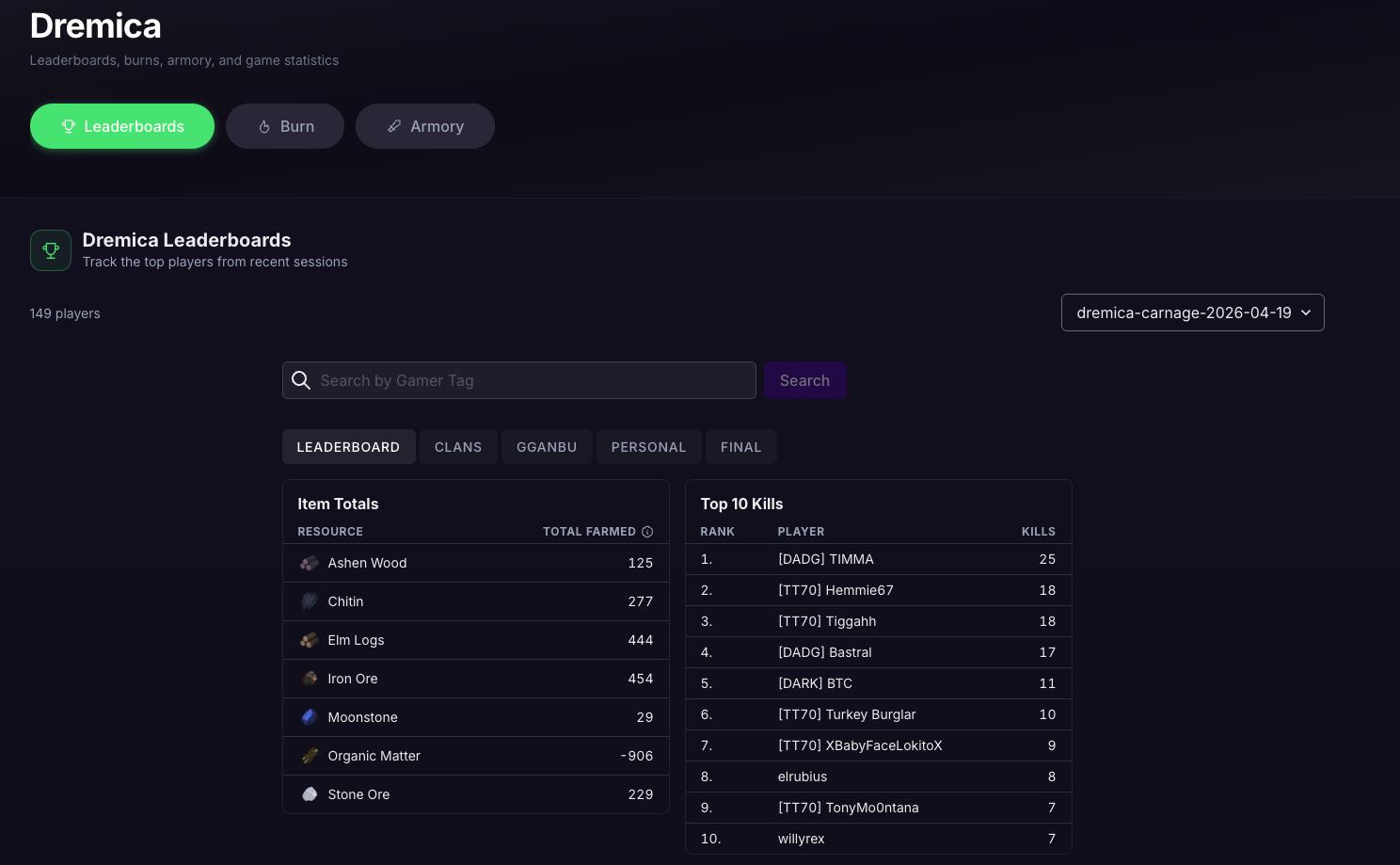
Task: Click the Ashen Wood resource icon
Action: [310, 563]
